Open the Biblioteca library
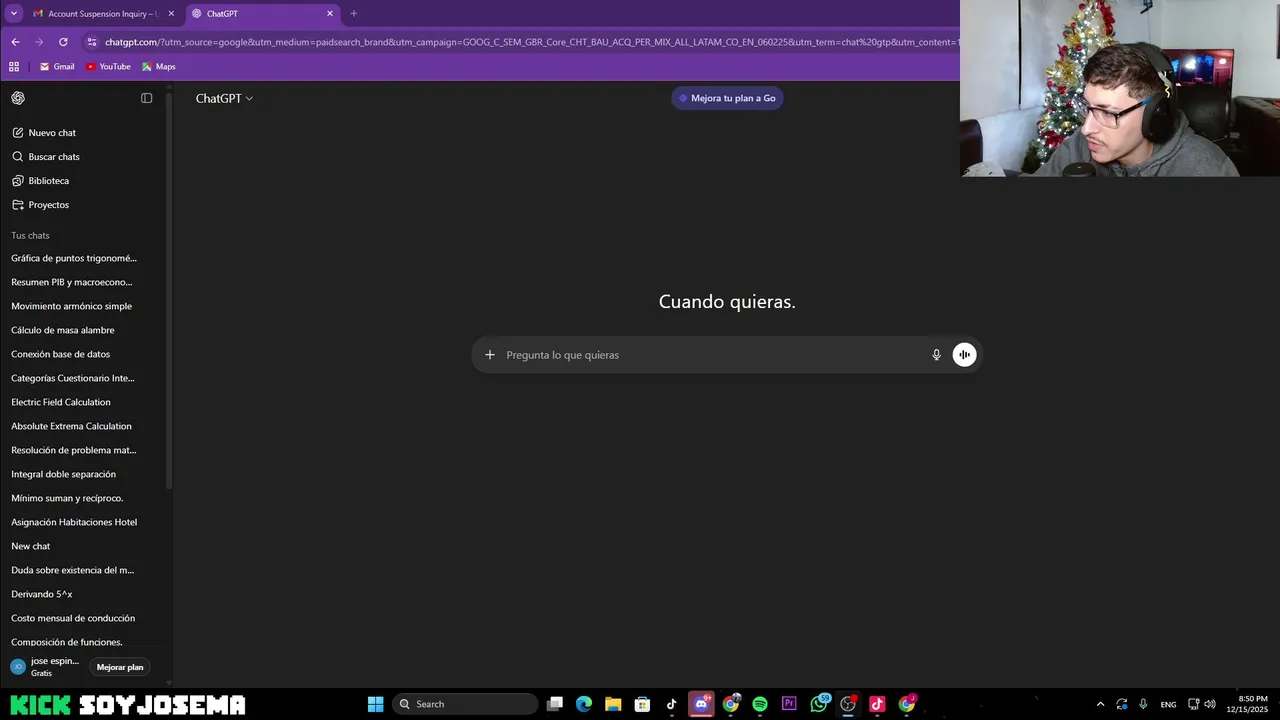Viewport: 1280px width, 720px height. click(40, 181)
